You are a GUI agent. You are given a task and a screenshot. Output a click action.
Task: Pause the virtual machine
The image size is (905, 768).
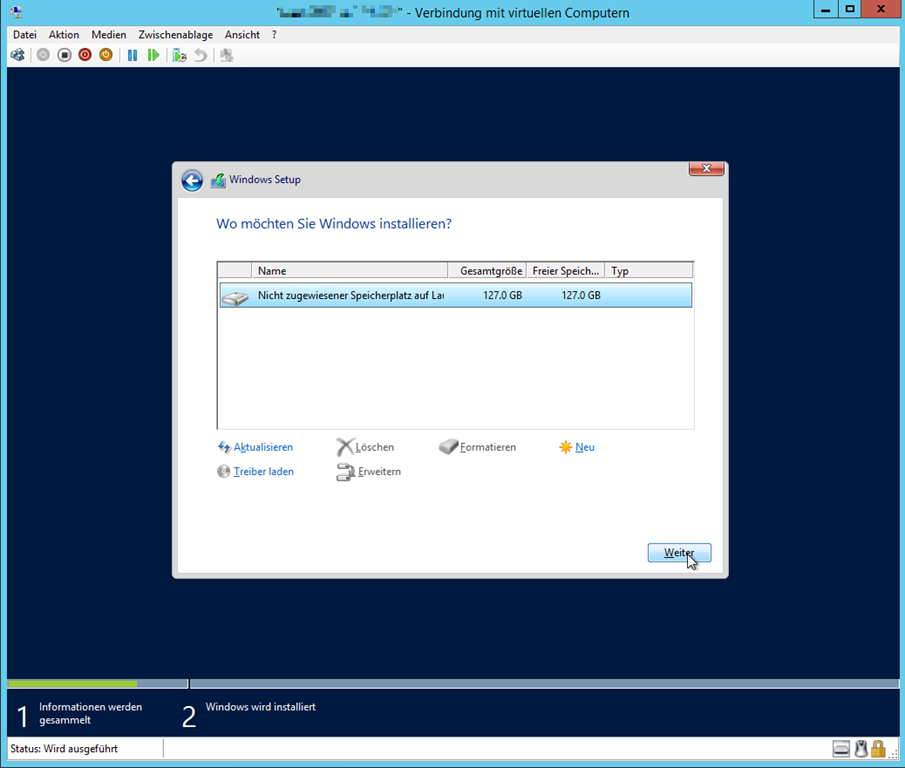[x=132, y=55]
